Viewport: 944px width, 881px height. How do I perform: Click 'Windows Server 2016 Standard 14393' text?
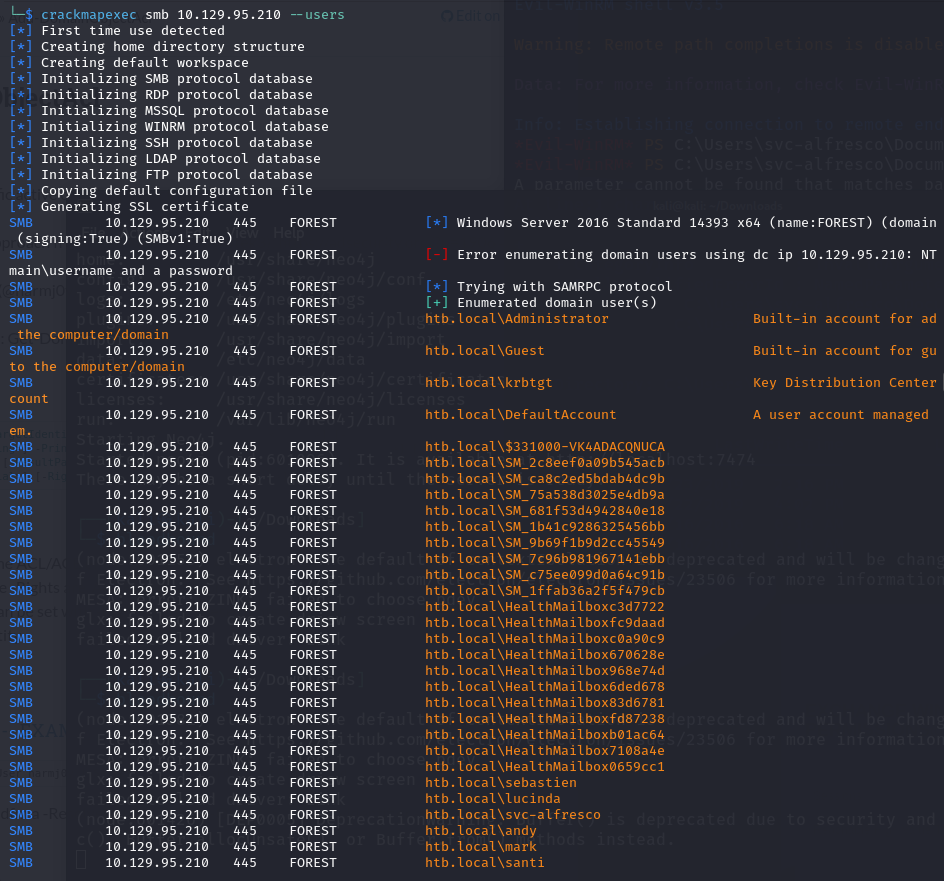coord(592,223)
